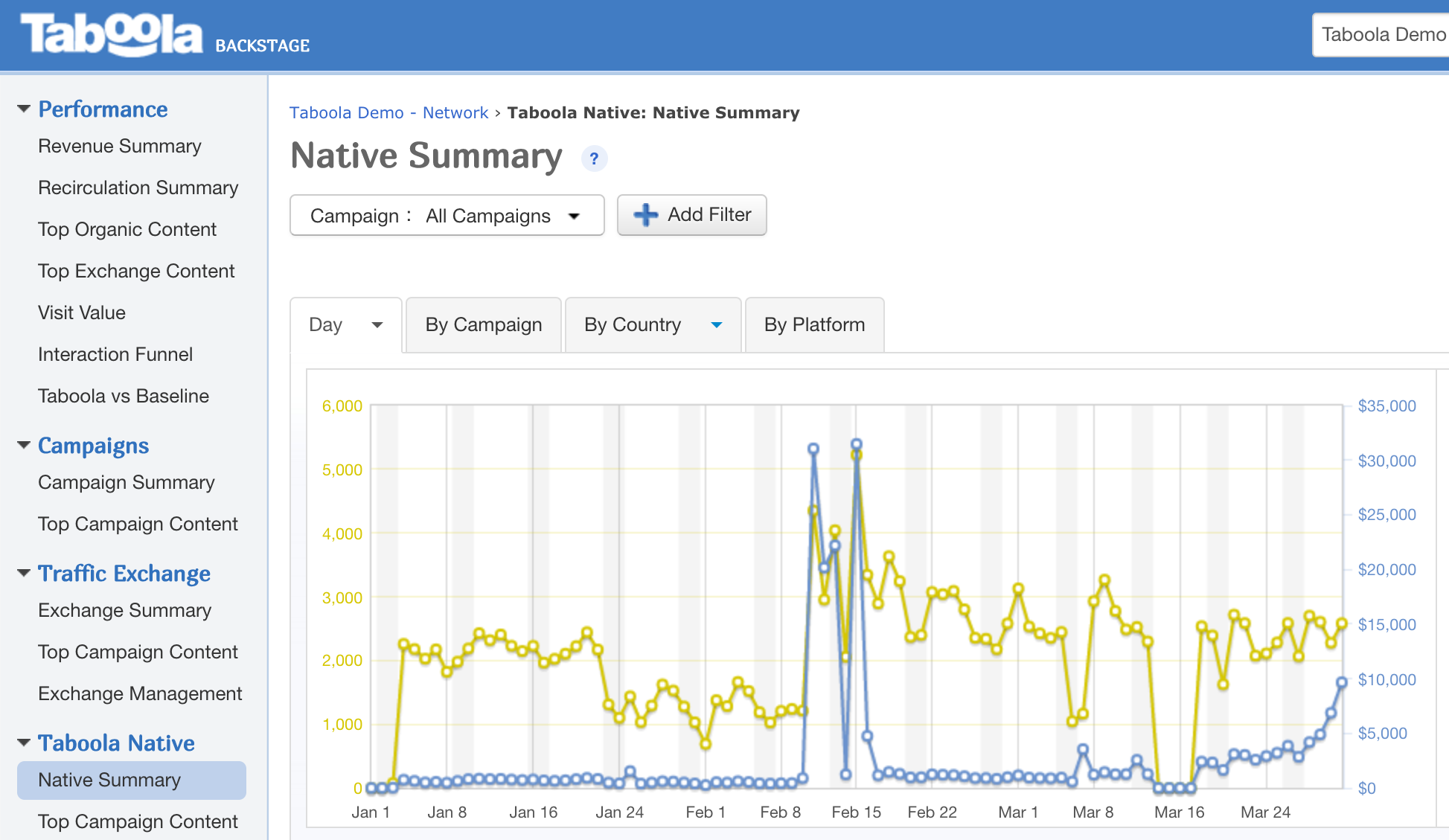Expand the By Country dropdown arrow

(x=717, y=325)
